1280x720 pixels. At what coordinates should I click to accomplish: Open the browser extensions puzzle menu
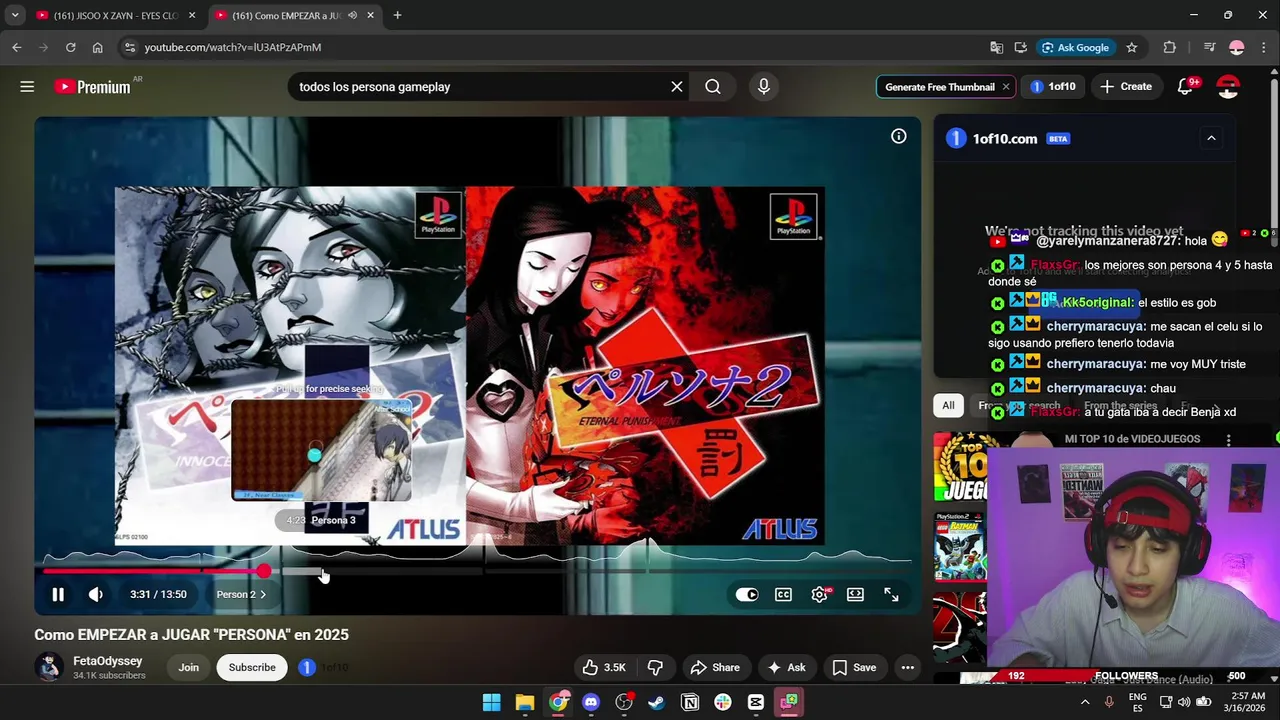(1169, 47)
